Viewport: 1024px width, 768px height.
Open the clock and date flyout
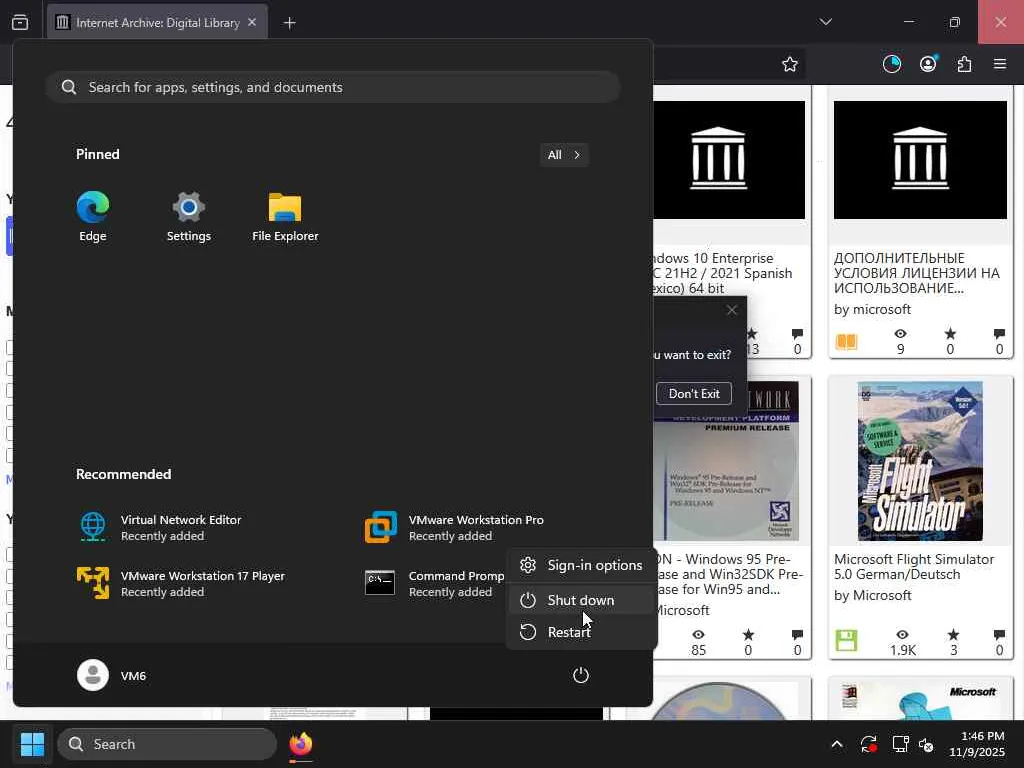pos(977,744)
